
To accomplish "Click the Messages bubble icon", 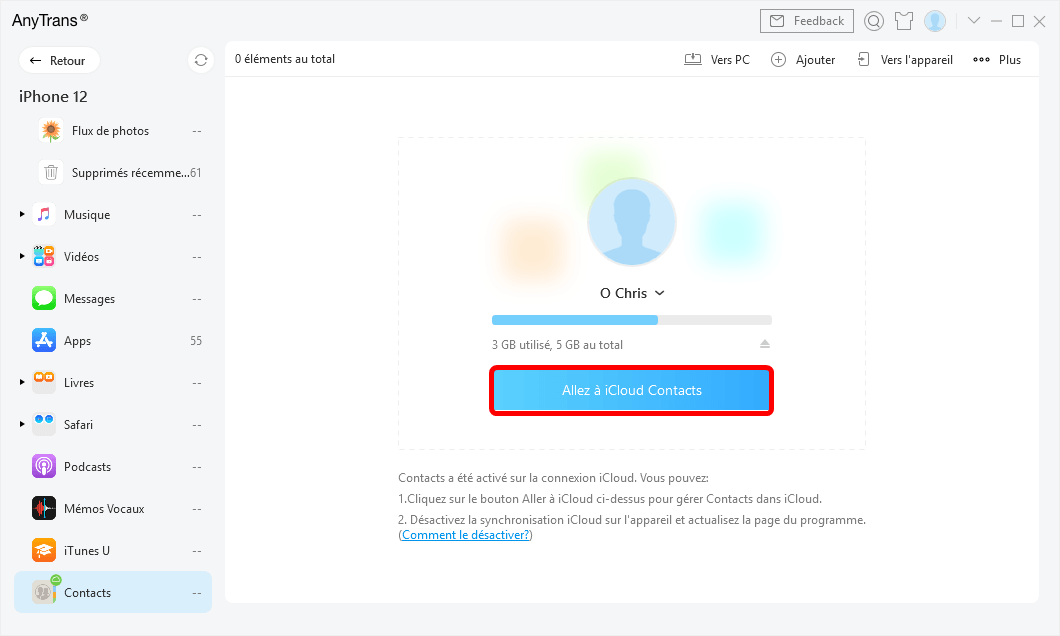I will pyautogui.click(x=44, y=299).
